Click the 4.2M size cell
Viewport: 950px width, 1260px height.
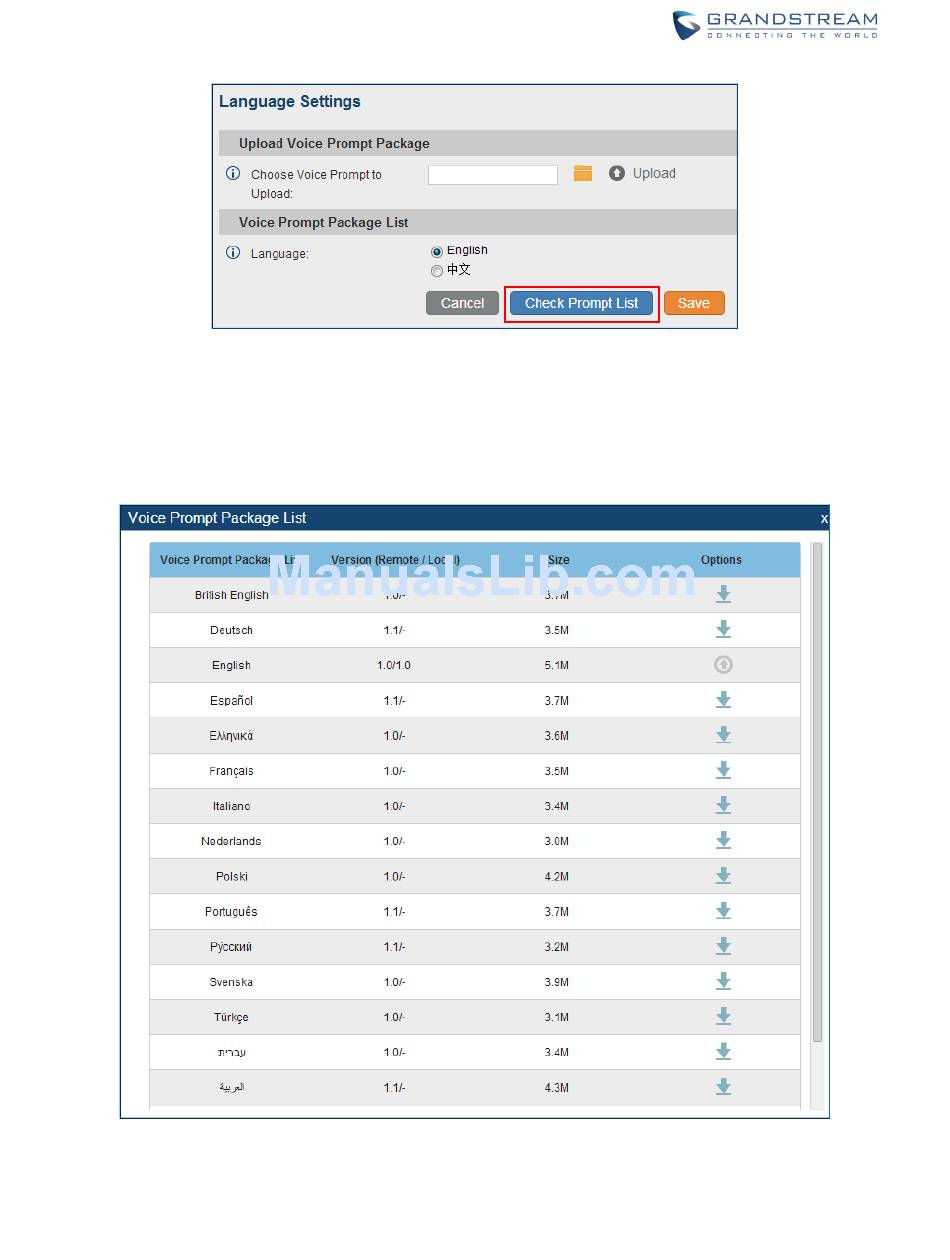coord(557,876)
